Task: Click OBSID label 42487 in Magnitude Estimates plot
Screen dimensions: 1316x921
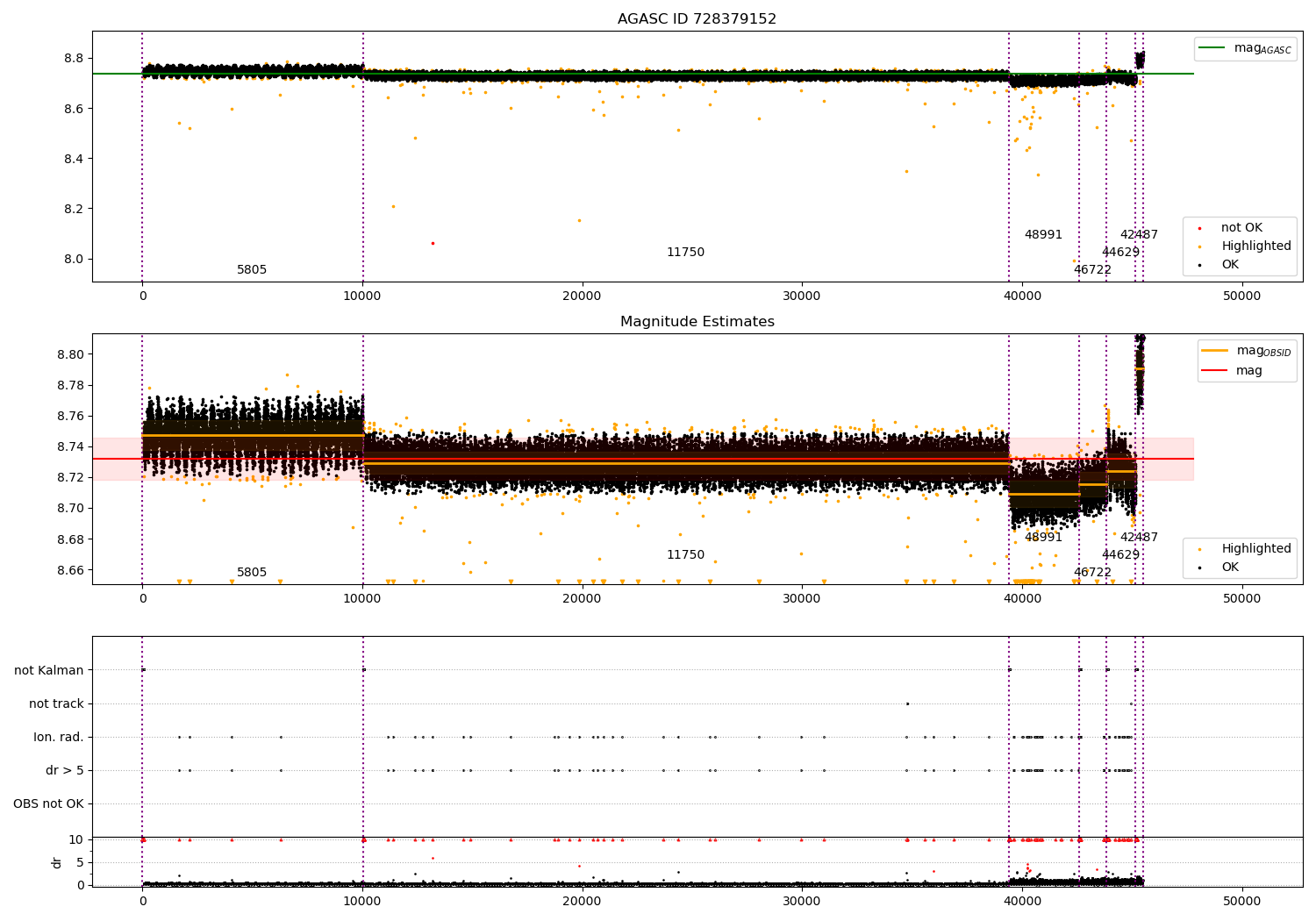Action: 1139,538
